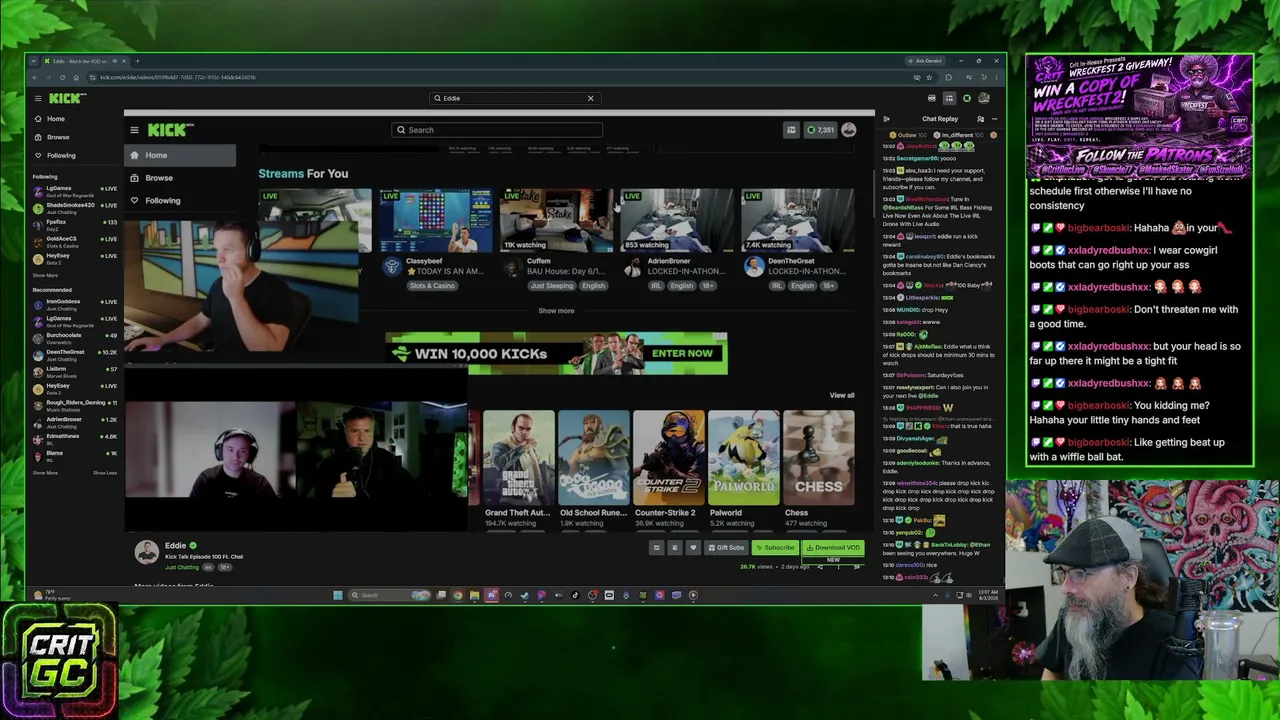Click the heart follow icon beside Gift Subs
The height and width of the screenshot is (720, 1280).
coord(692,548)
